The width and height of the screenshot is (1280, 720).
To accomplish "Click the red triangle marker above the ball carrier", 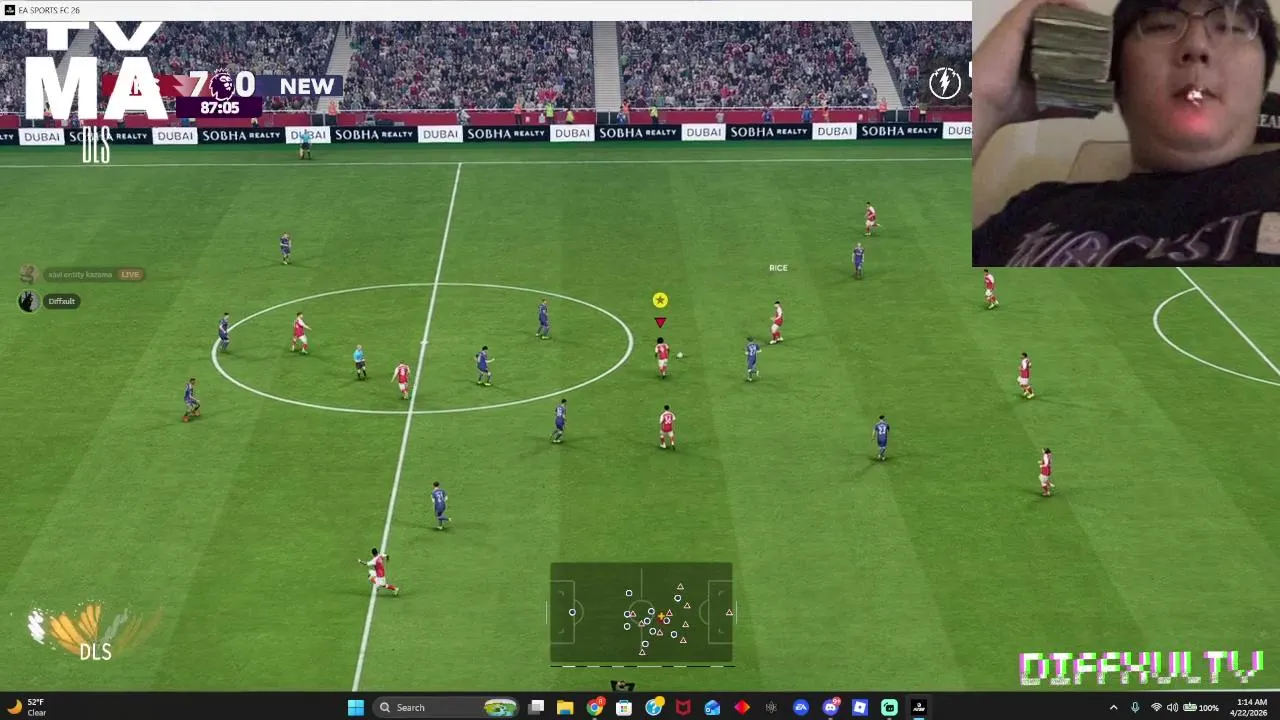I will [660, 322].
